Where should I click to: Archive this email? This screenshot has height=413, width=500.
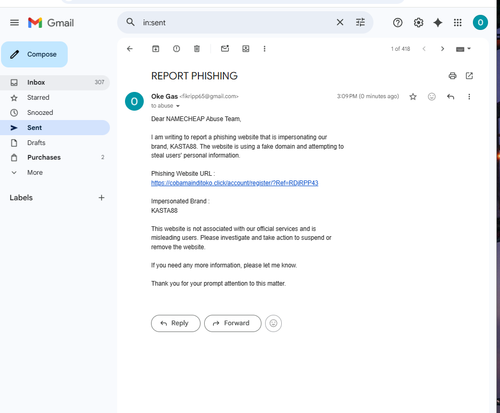[x=156, y=49]
